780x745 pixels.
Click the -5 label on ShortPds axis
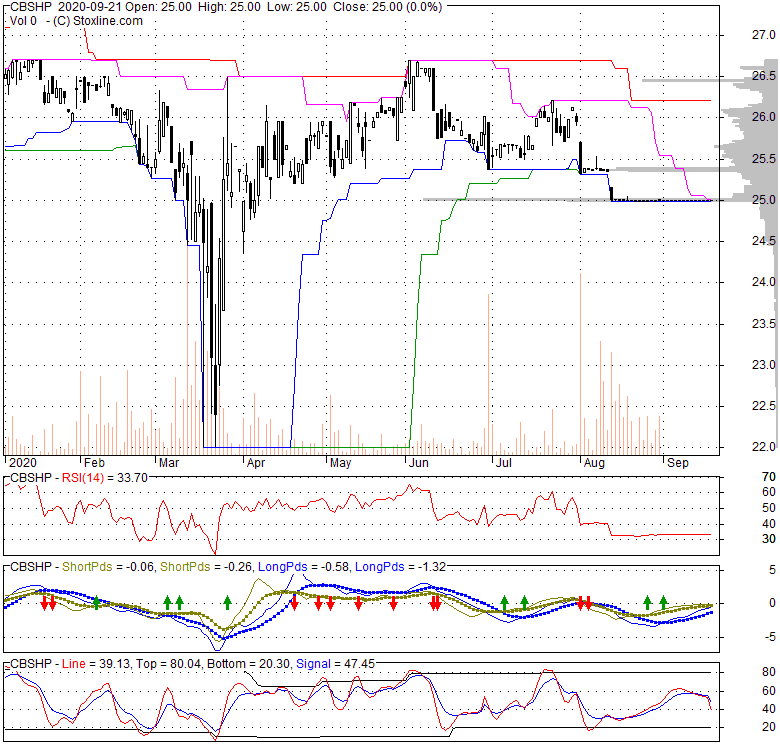pyautogui.click(x=770, y=637)
